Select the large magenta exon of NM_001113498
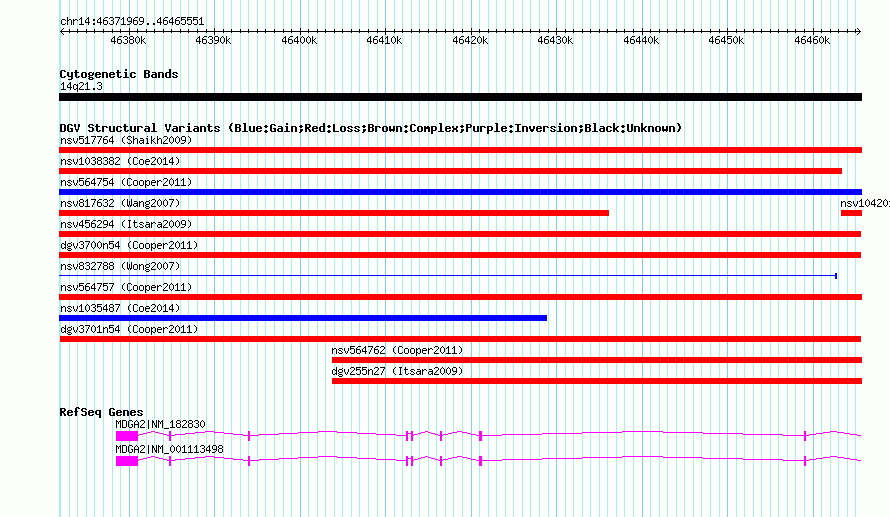This screenshot has height=517, width=890. [127, 461]
